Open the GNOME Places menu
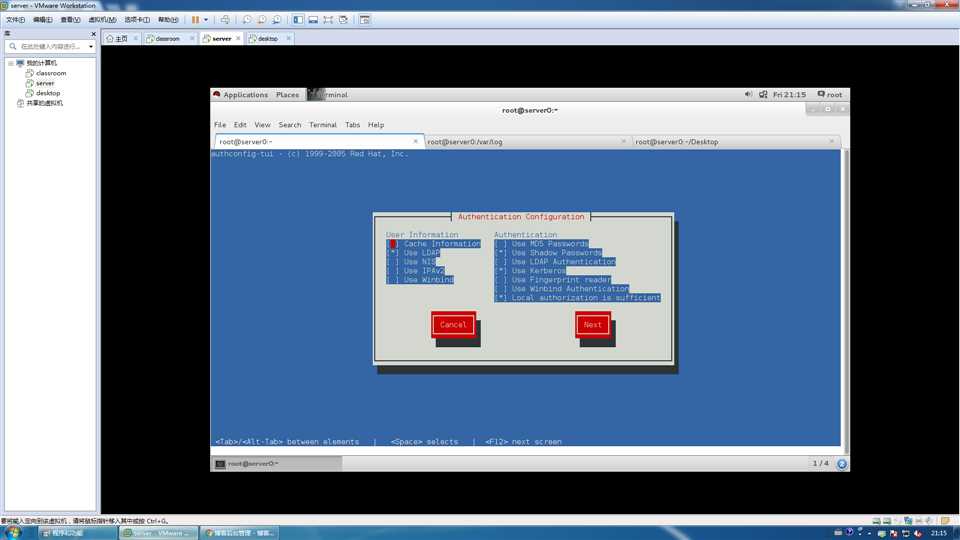960x540 pixels. (x=287, y=95)
